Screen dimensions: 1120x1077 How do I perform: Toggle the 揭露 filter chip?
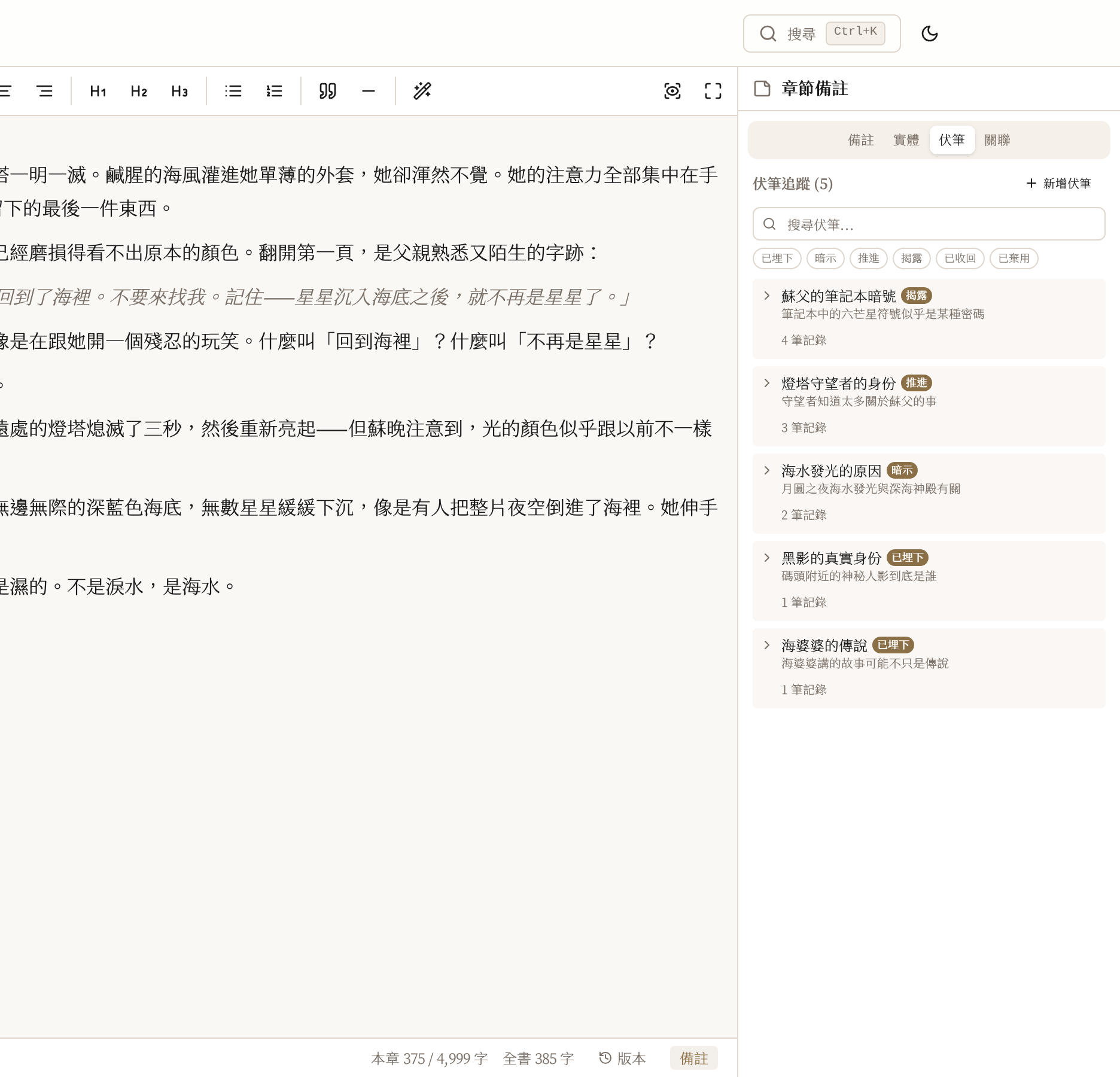[912, 258]
